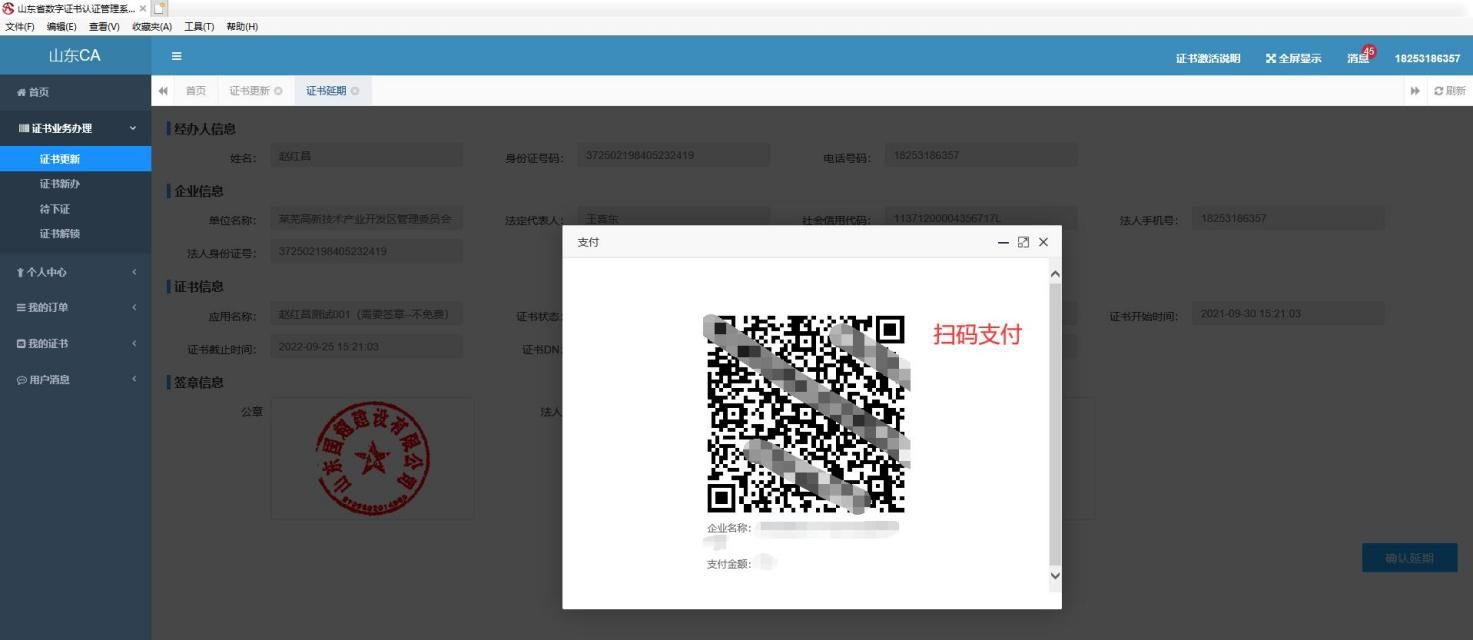Click the 身份证号码 input field

click(x=674, y=156)
